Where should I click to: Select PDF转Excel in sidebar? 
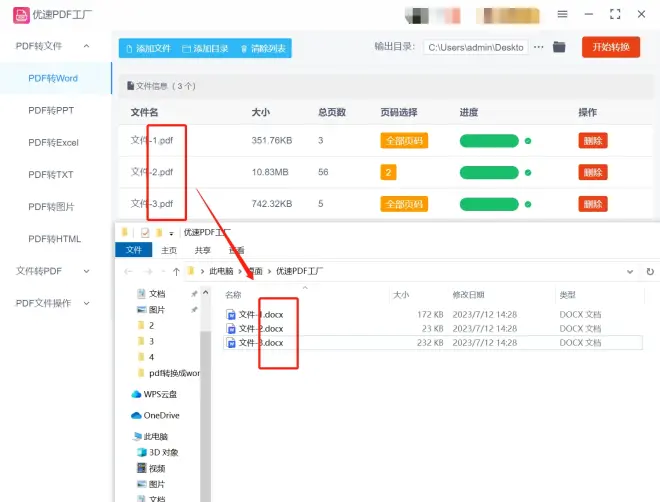pyautogui.click(x=53, y=143)
